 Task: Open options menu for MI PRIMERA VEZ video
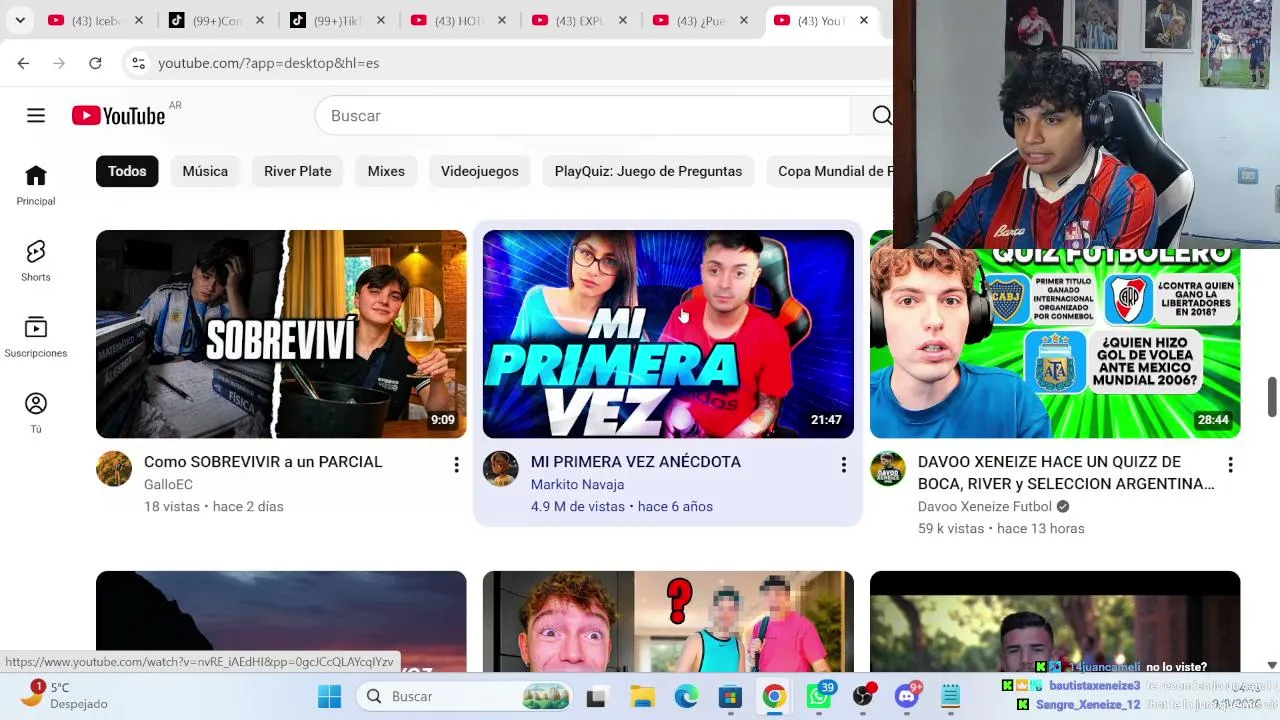(x=843, y=465)
